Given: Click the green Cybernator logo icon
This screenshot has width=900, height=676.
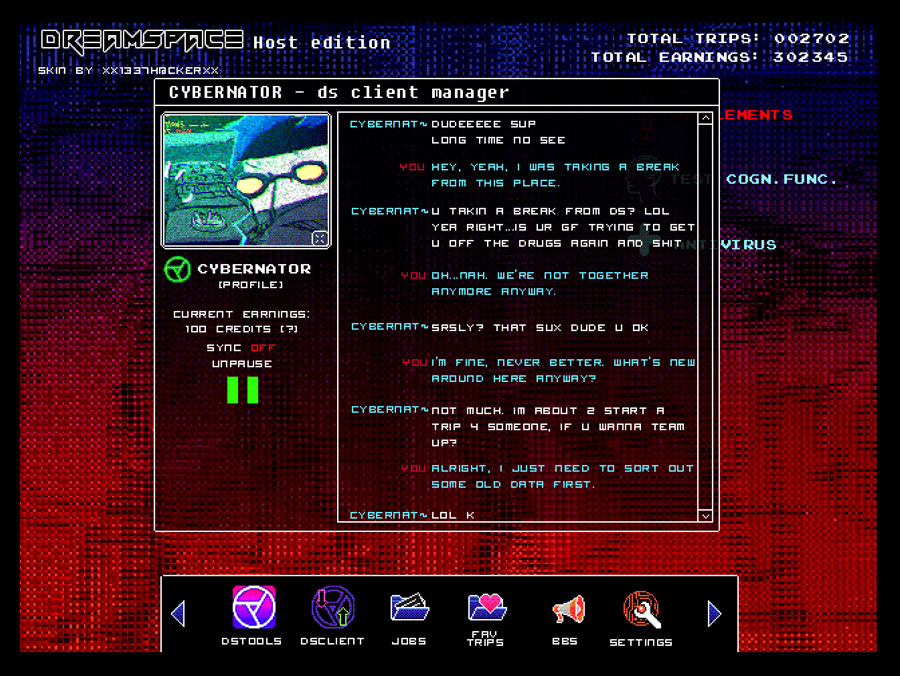Looking at the screenshot, I should (x=178, y=270).
